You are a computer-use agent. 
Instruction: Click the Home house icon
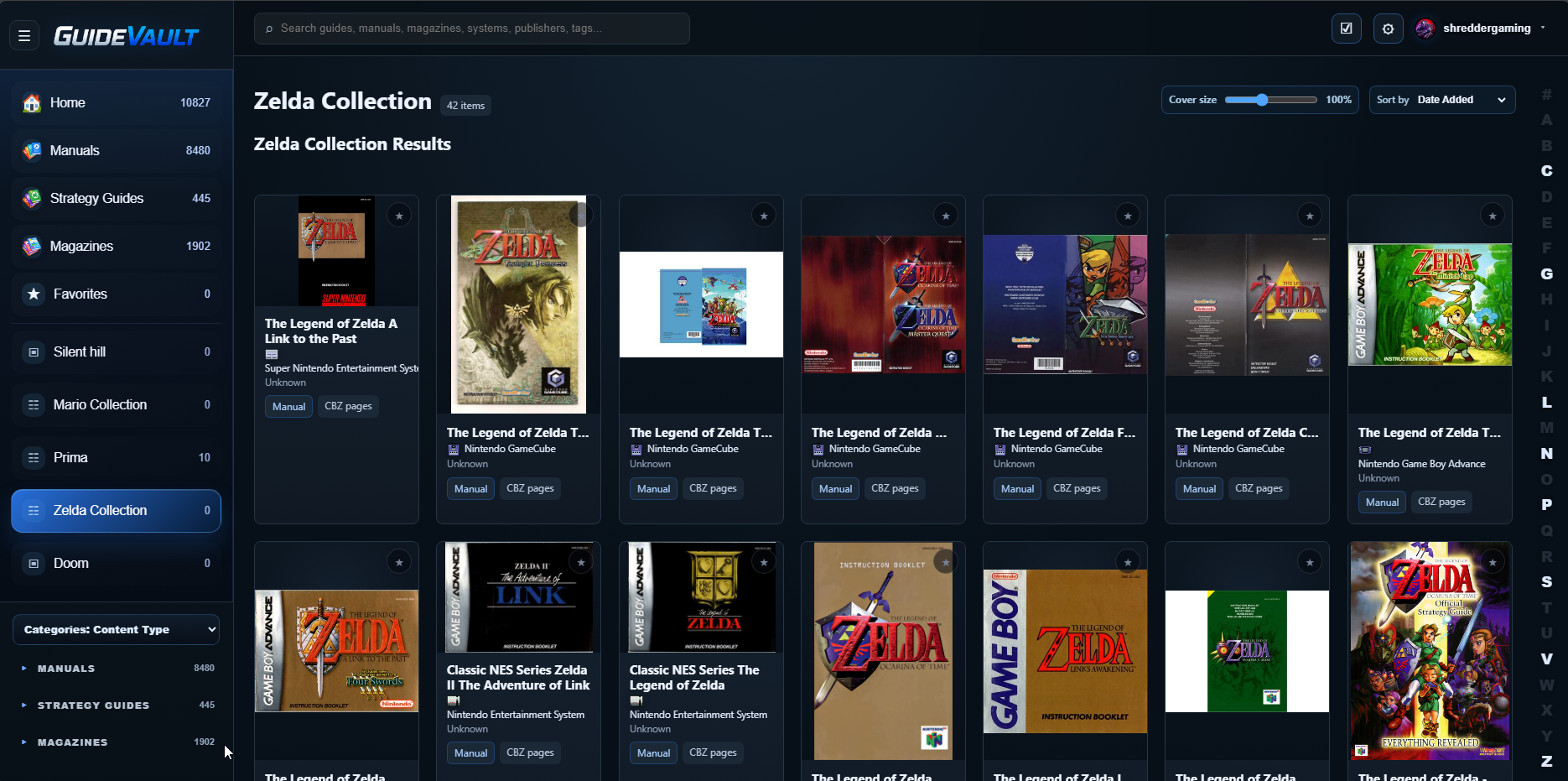click(x=32, y=103)
